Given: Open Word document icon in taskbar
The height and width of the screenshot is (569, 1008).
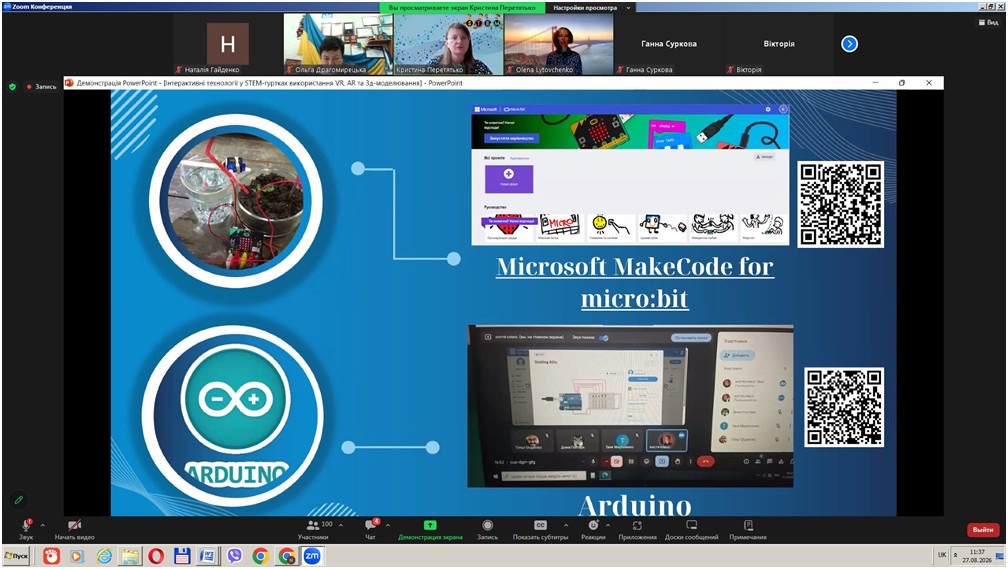Looking at the screenshot, I should pyautogui.click(x=208, y=555).
